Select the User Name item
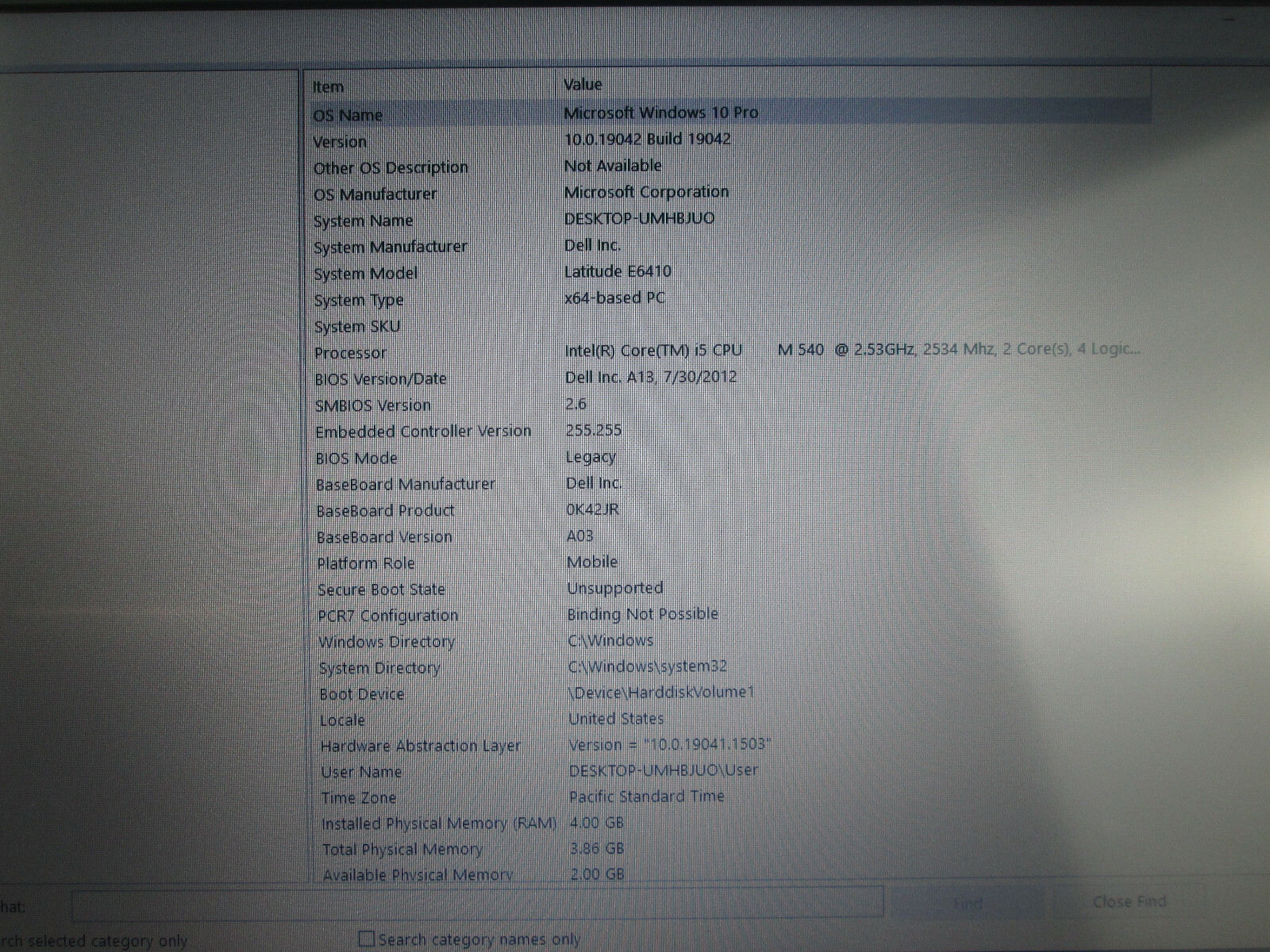The height and width of the screenshot is (952, 1270). click(361, 772)
